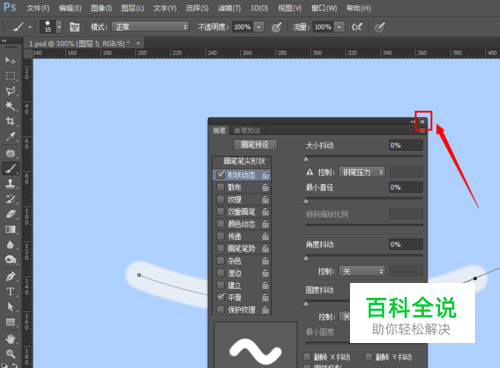Select the Polygonal Lasso tool
This screenshot has height=368, width=500.
(10, 91)
